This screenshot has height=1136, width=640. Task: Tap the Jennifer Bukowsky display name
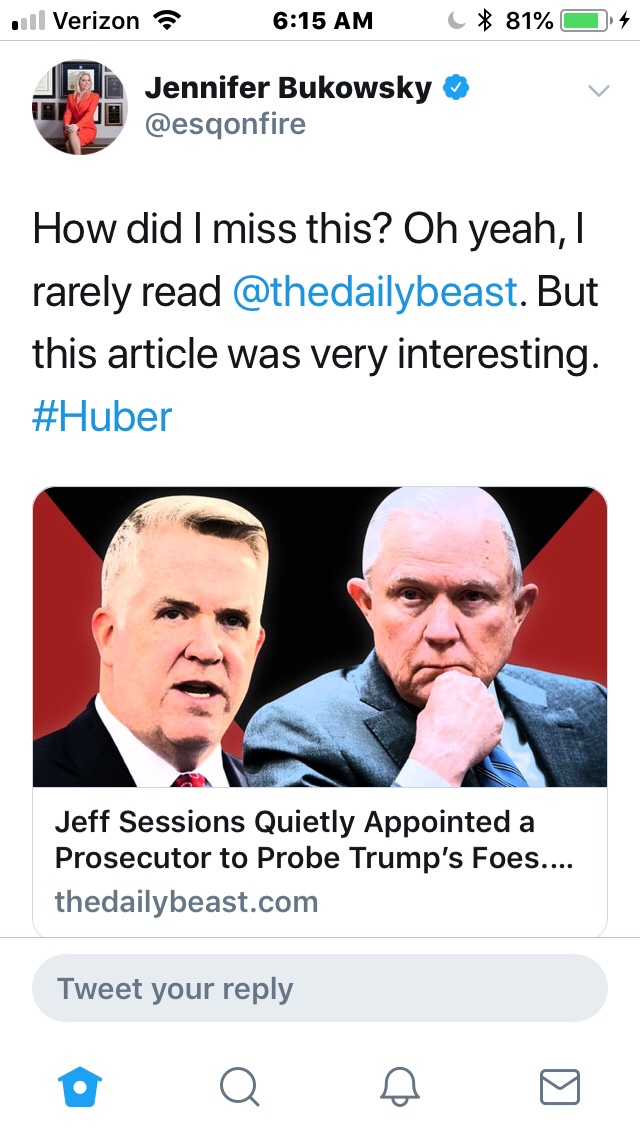(x=288, y=89)
